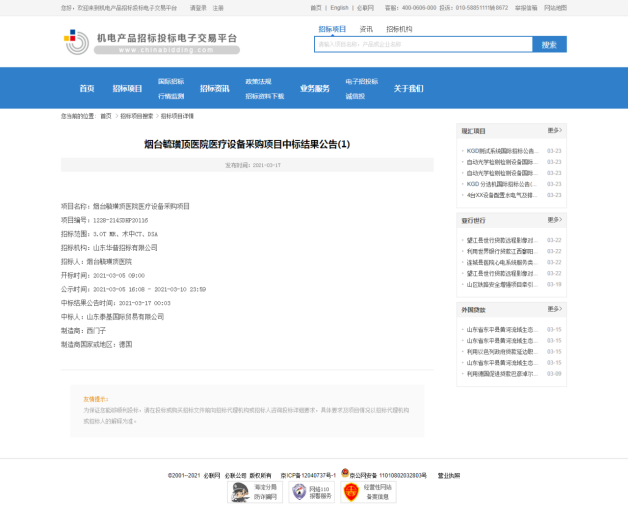The image size is (629, 528).
Task: Click the search keyword input field
Action: pyautogui.click(x=421, y=45)
